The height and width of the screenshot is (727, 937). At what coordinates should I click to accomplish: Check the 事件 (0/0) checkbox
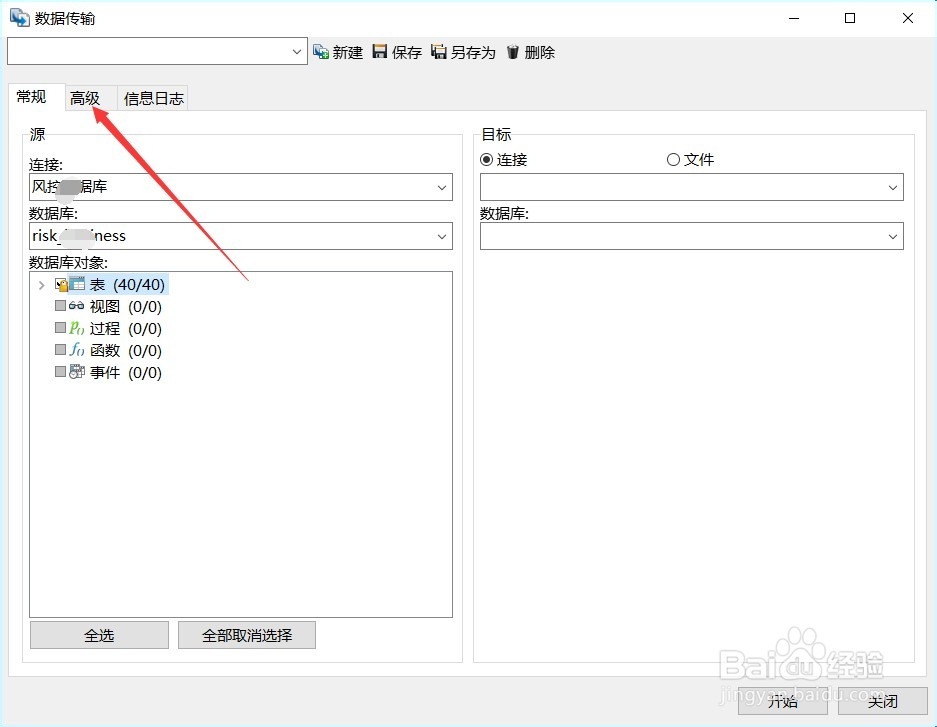pyautogui.click(x=59, y=372)
